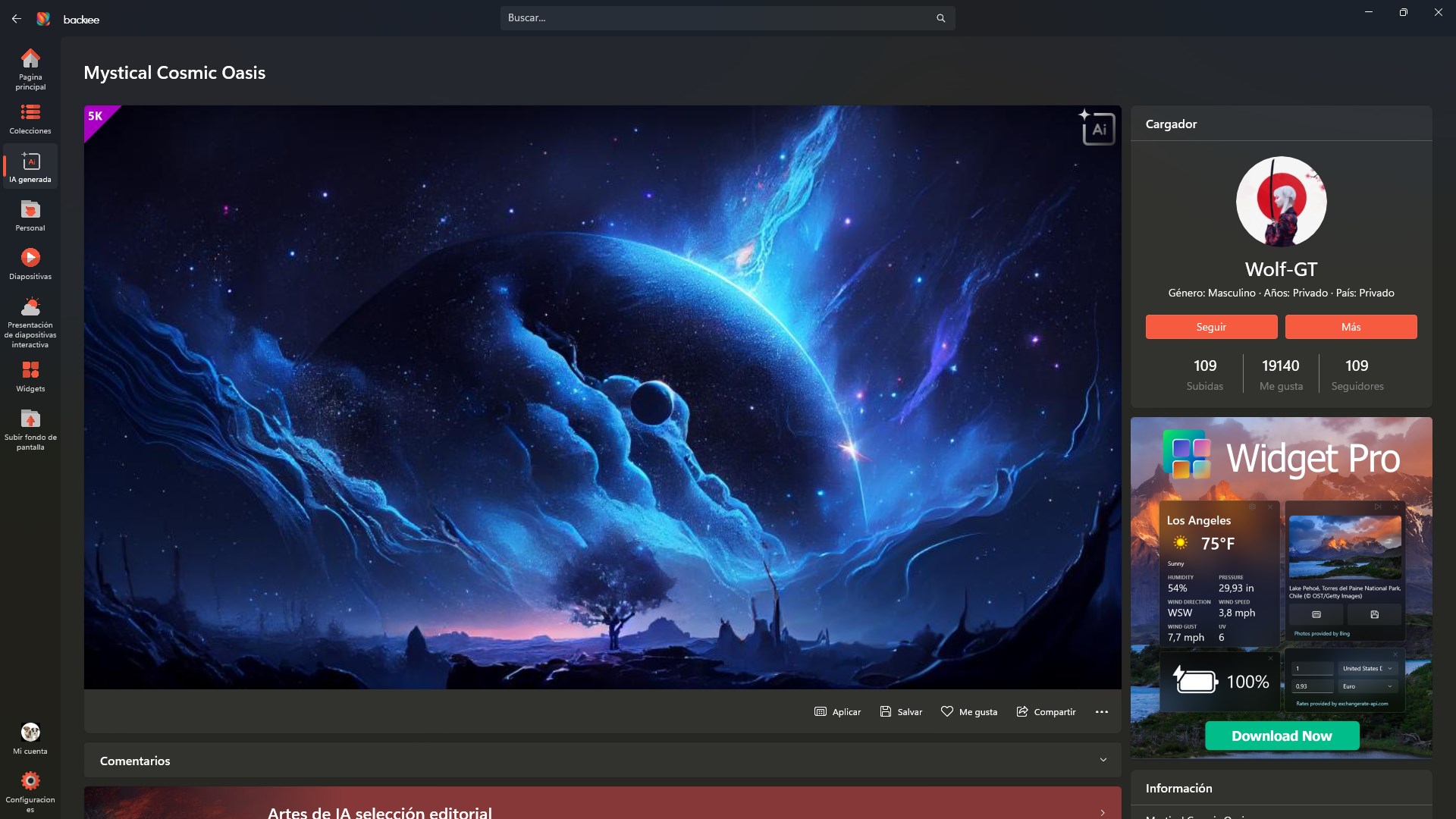1456x819 pixels.
Task: Click the search magnifier icon
Action: (x=940, y=18)
